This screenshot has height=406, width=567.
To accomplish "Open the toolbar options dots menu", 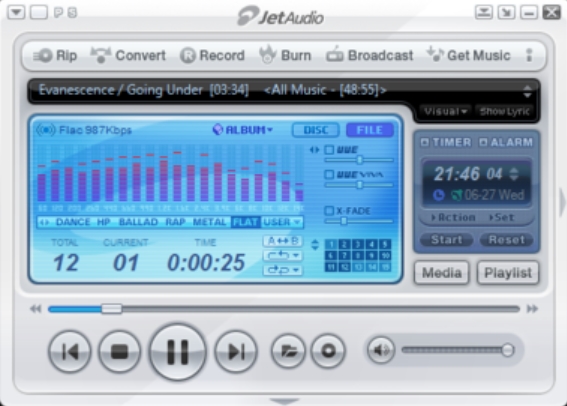I will click(529, 55).
